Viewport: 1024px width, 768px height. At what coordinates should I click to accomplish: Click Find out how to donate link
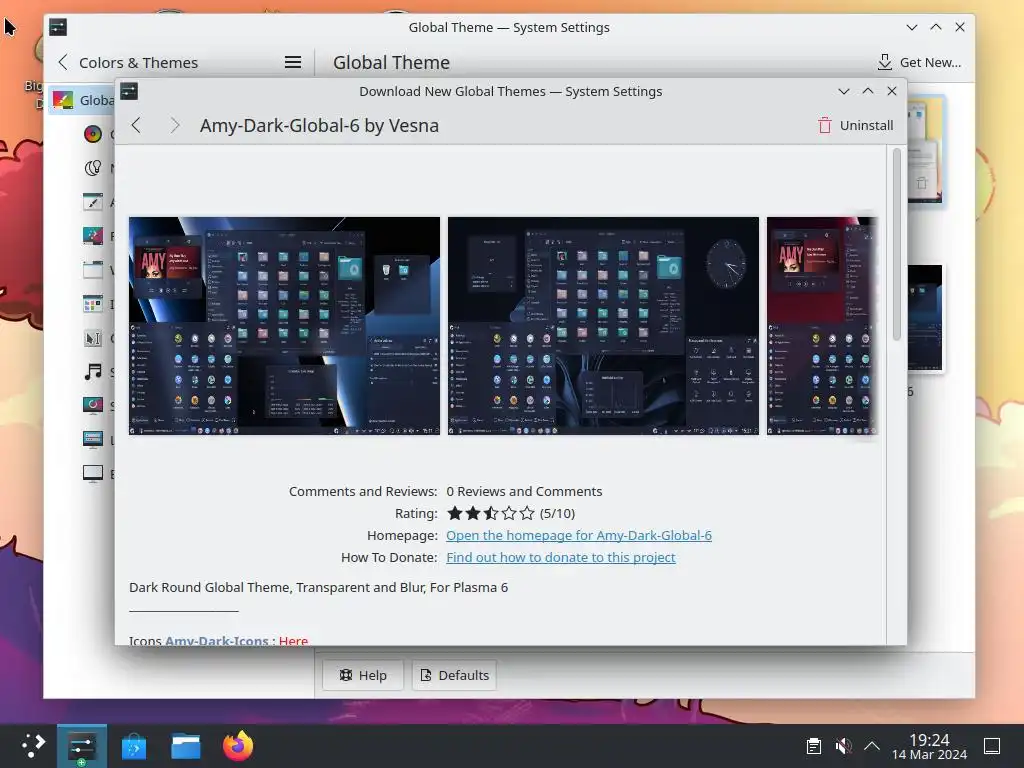pos(560,558)
